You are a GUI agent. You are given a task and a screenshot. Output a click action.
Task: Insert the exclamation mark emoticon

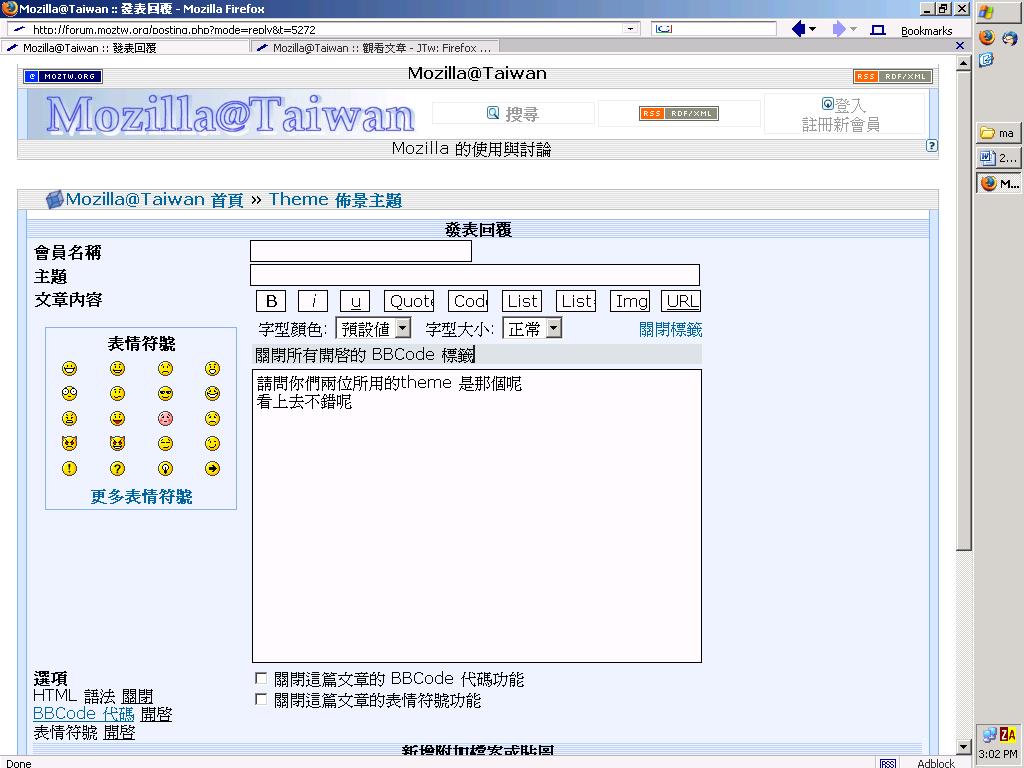point(69,468)
